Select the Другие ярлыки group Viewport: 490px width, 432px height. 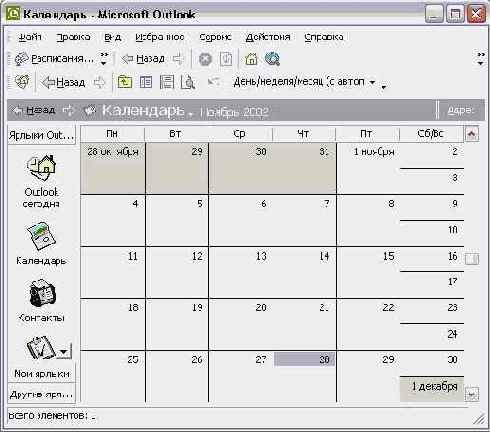(42, 394)
